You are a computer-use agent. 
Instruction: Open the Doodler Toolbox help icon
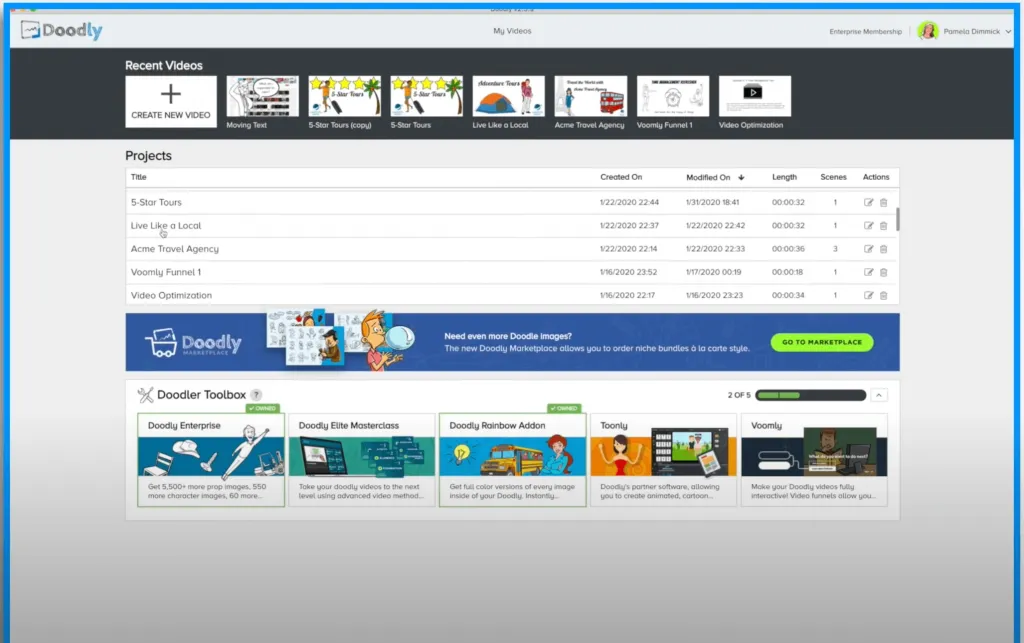point(257,395)
